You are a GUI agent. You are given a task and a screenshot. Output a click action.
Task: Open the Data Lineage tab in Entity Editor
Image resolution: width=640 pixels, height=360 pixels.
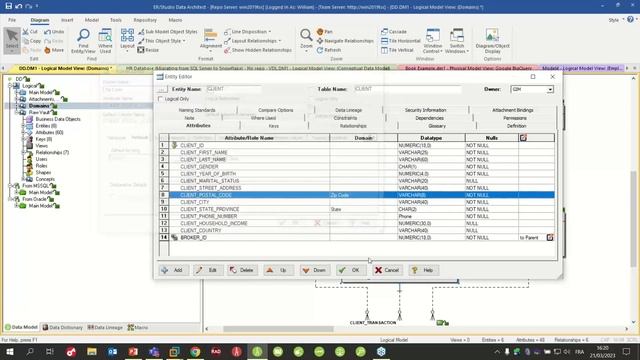coord(348,110)
